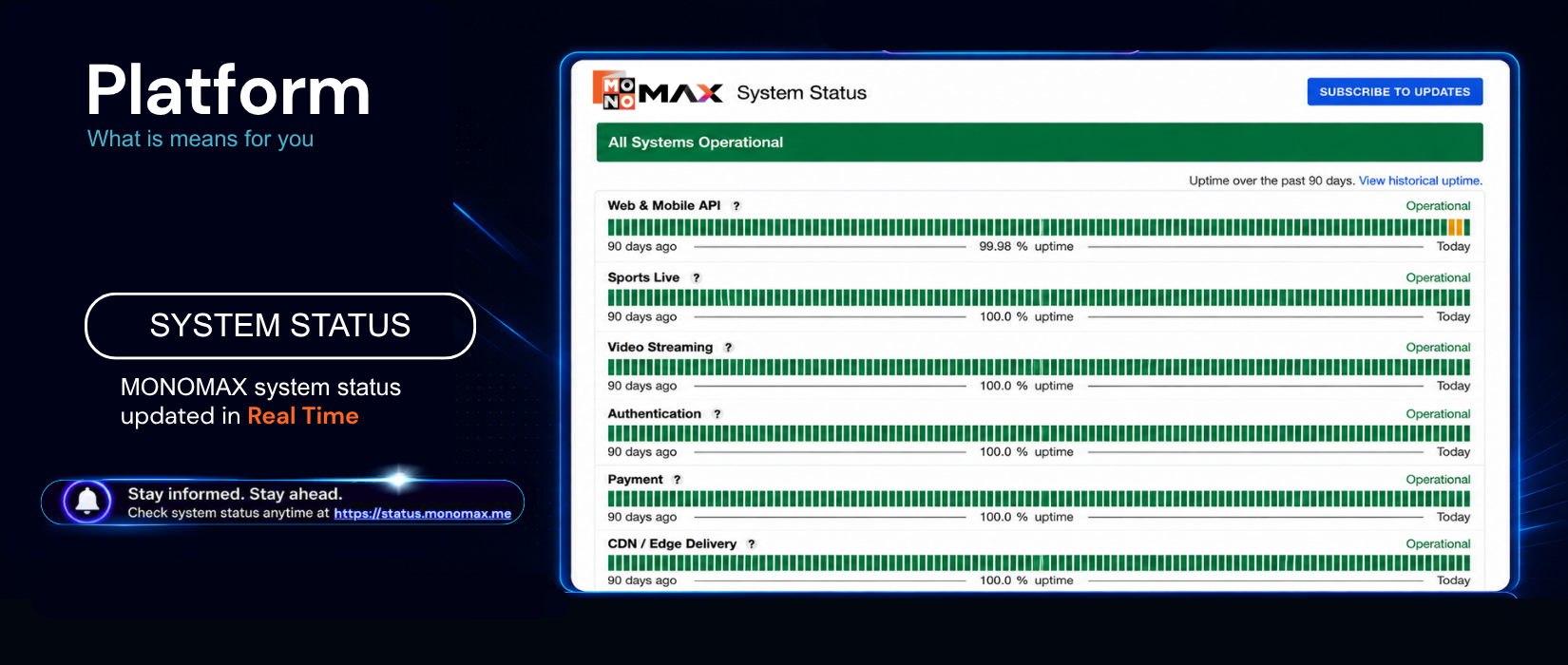This screenshot has height=665, width=1568.
Task: Click the help icon next to Video Streaming
Action: [x=729, y=348]
